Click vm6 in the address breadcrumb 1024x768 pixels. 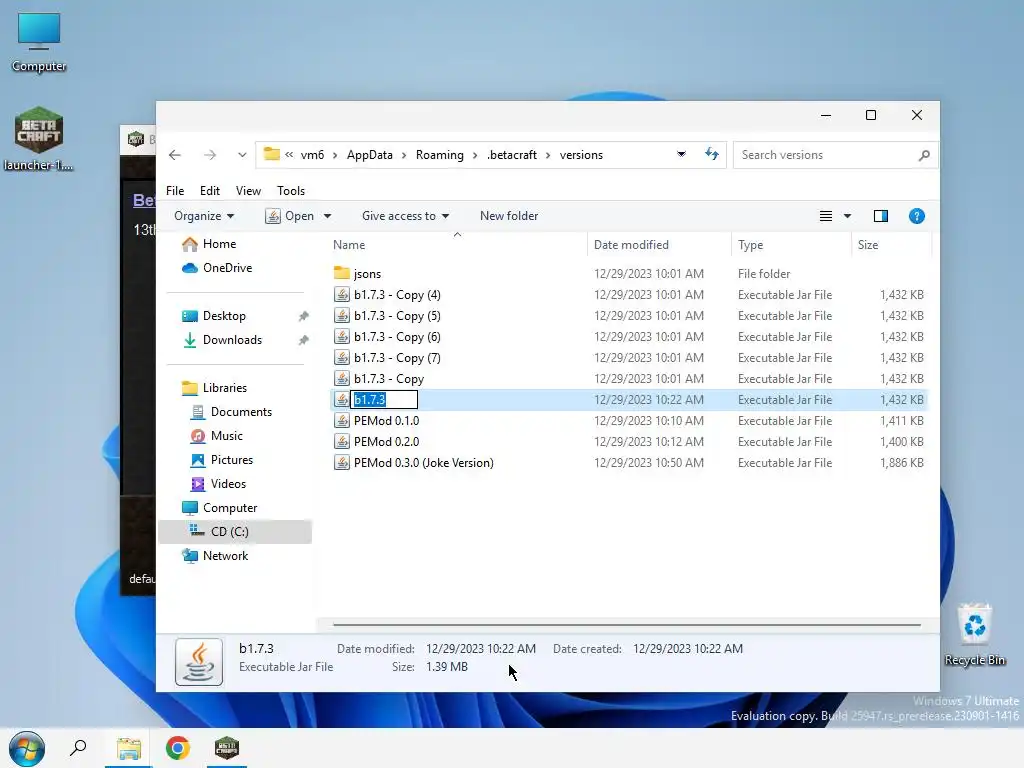(x=312, y=155)
